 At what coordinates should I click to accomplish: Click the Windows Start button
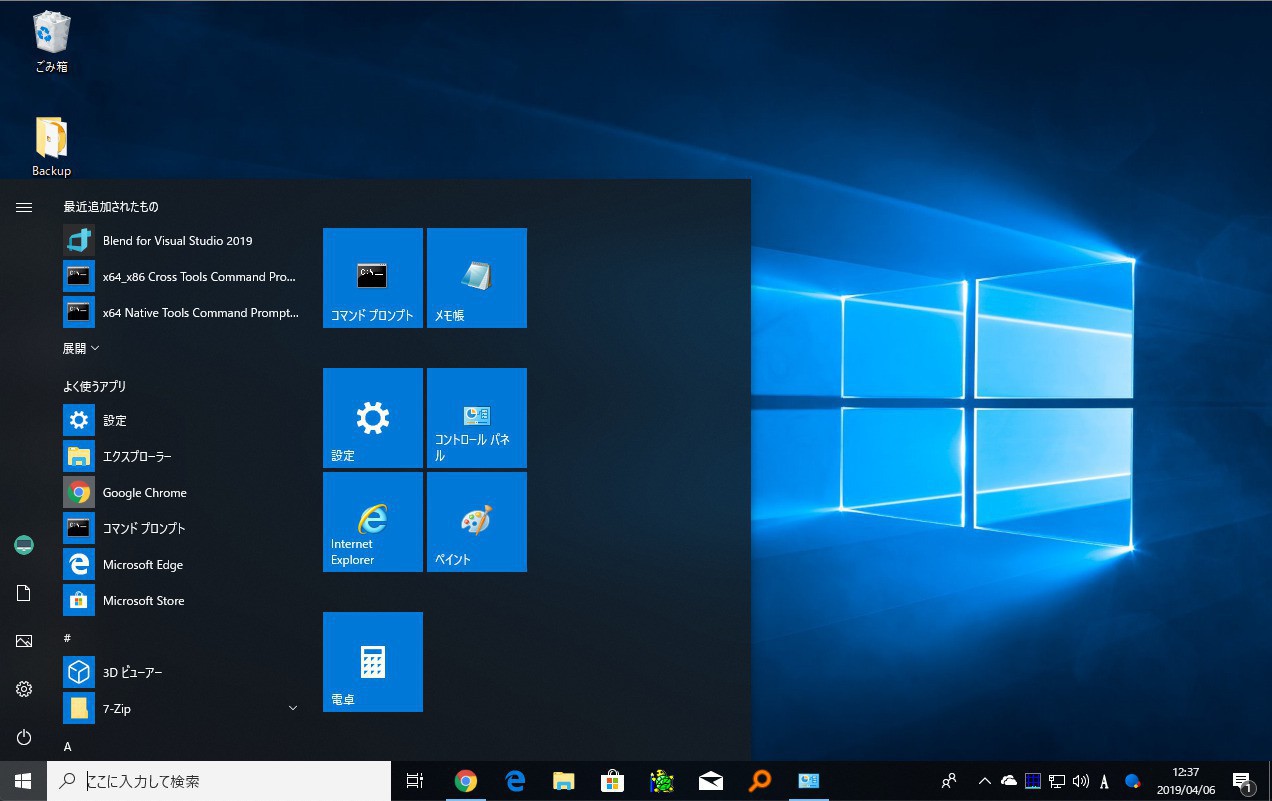[23, 781]
